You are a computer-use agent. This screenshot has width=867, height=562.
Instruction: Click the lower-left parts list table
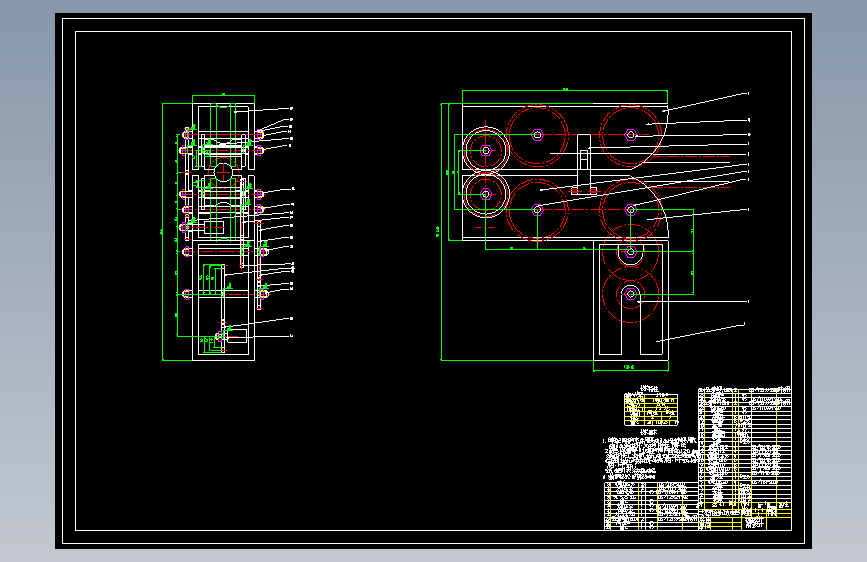652,506
